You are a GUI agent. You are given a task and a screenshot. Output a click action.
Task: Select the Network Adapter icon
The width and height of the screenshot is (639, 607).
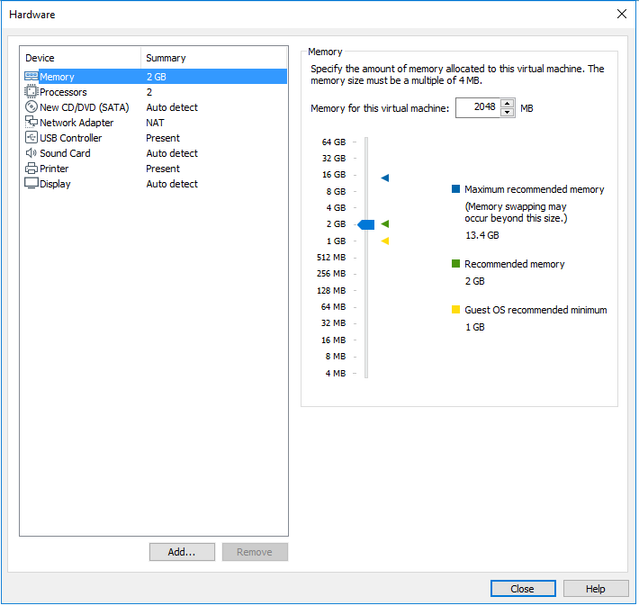(31, 122)
